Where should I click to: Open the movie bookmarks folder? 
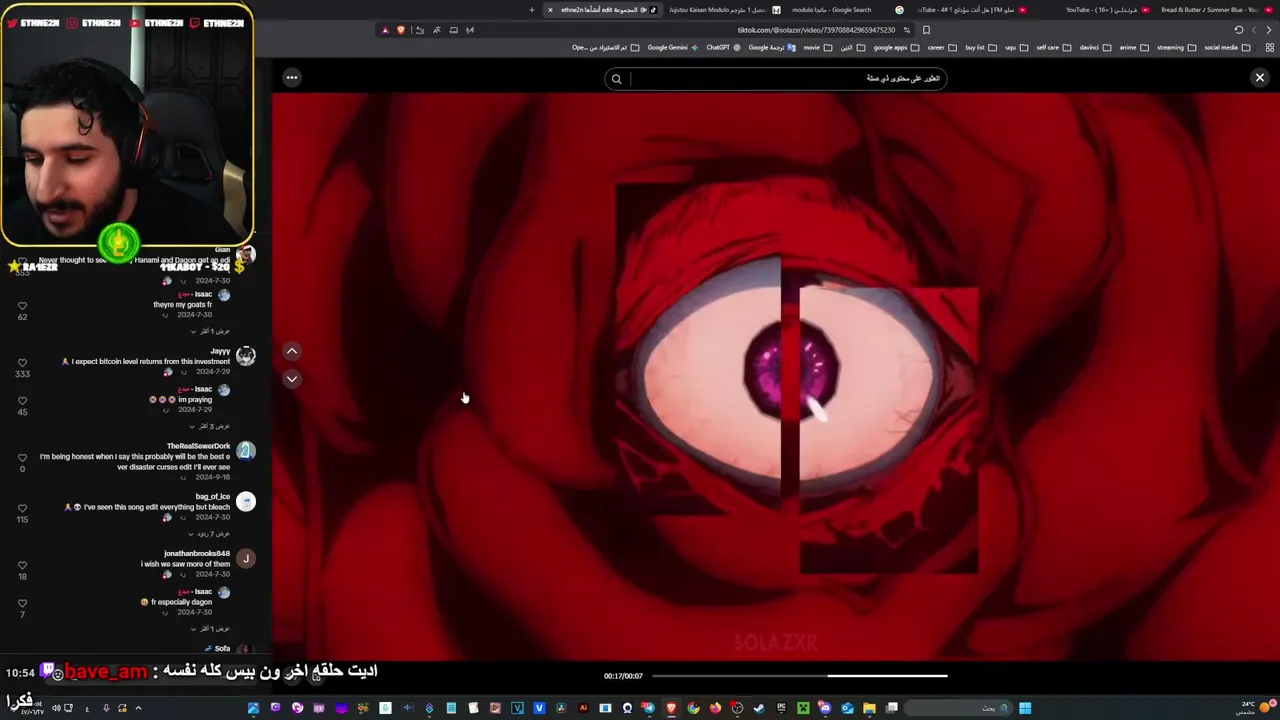818,47
